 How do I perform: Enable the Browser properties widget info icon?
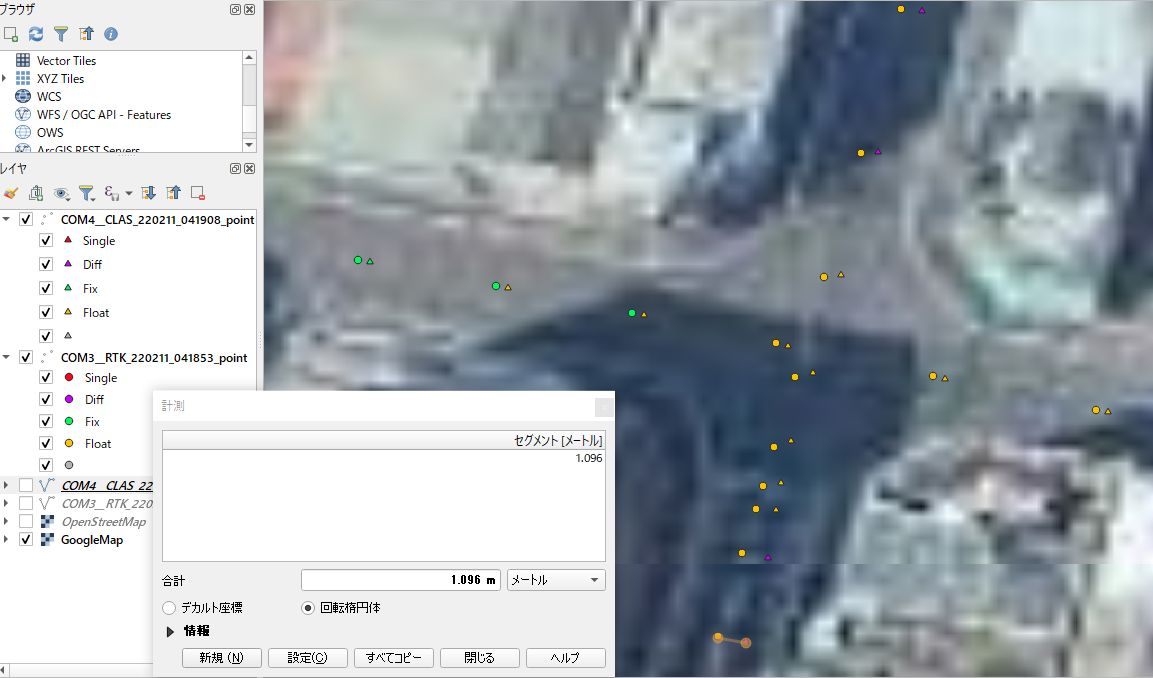click(110, 33)
